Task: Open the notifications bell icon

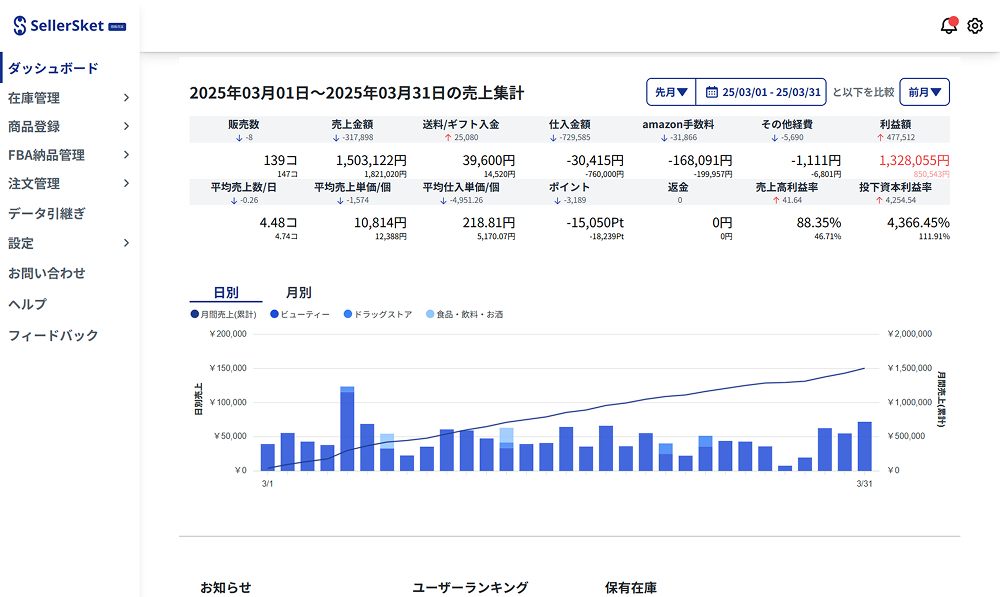Action: 948,26
